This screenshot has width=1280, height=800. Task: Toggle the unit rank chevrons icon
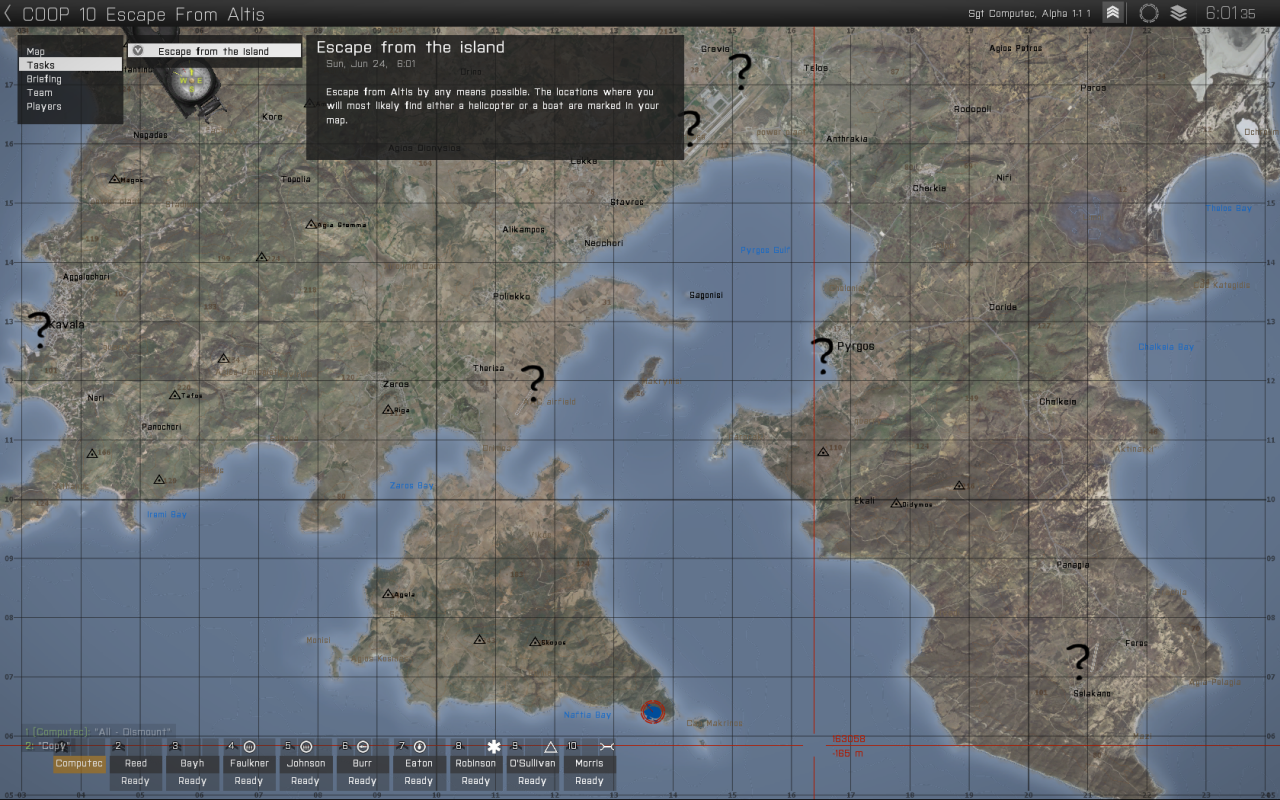click(x=1112, y=13)
